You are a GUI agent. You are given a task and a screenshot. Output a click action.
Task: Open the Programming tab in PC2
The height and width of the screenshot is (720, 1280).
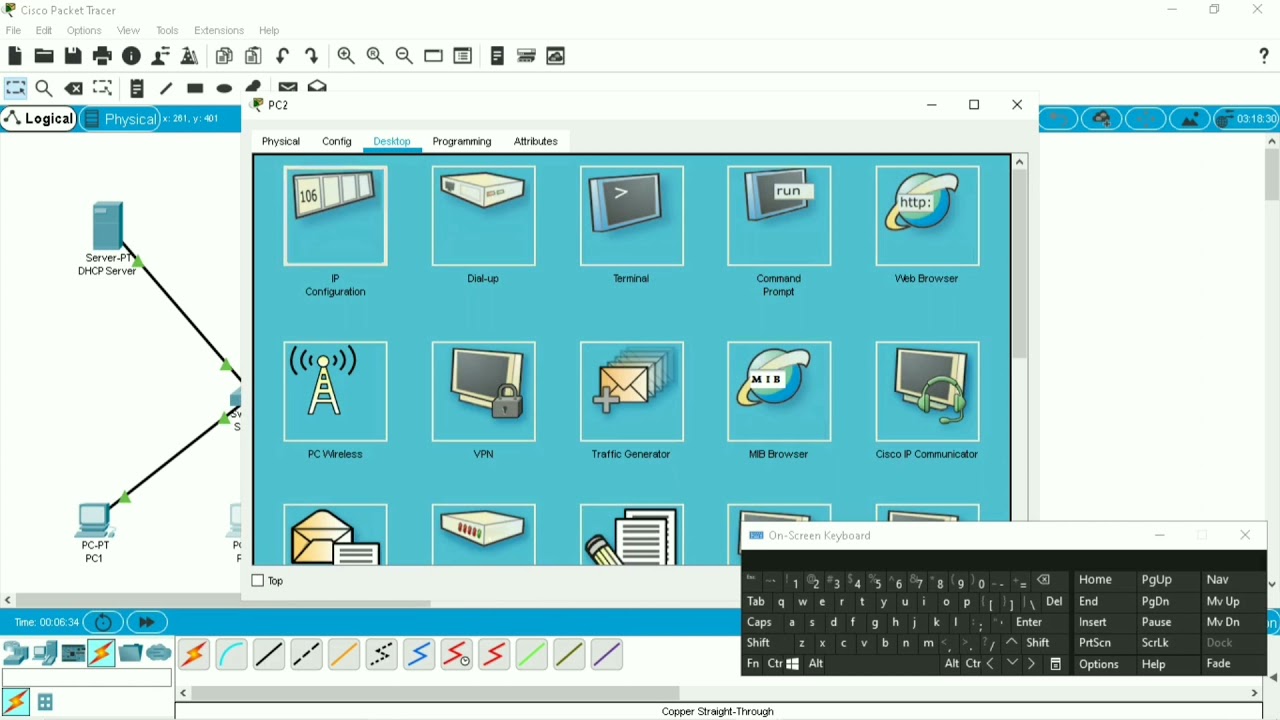462,142
